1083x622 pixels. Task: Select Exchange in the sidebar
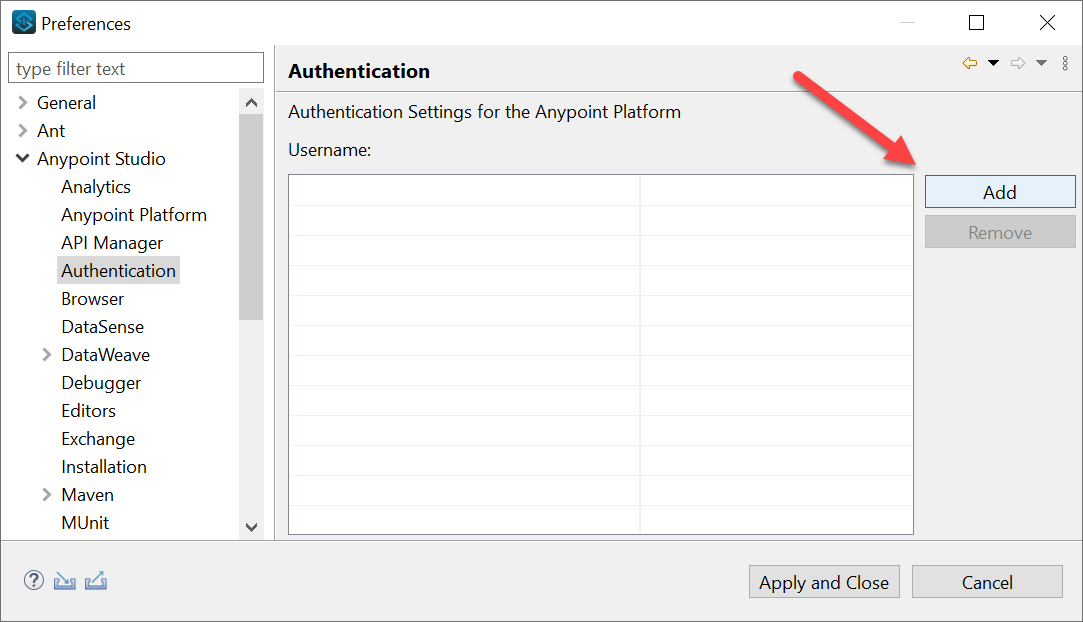point(97,438)
